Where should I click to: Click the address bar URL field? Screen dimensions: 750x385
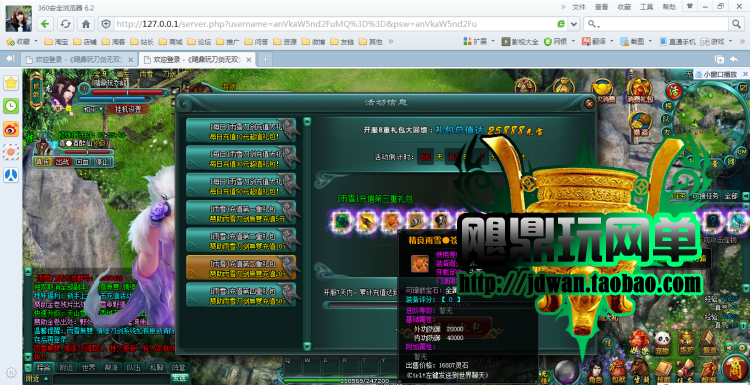pos(334,24)
